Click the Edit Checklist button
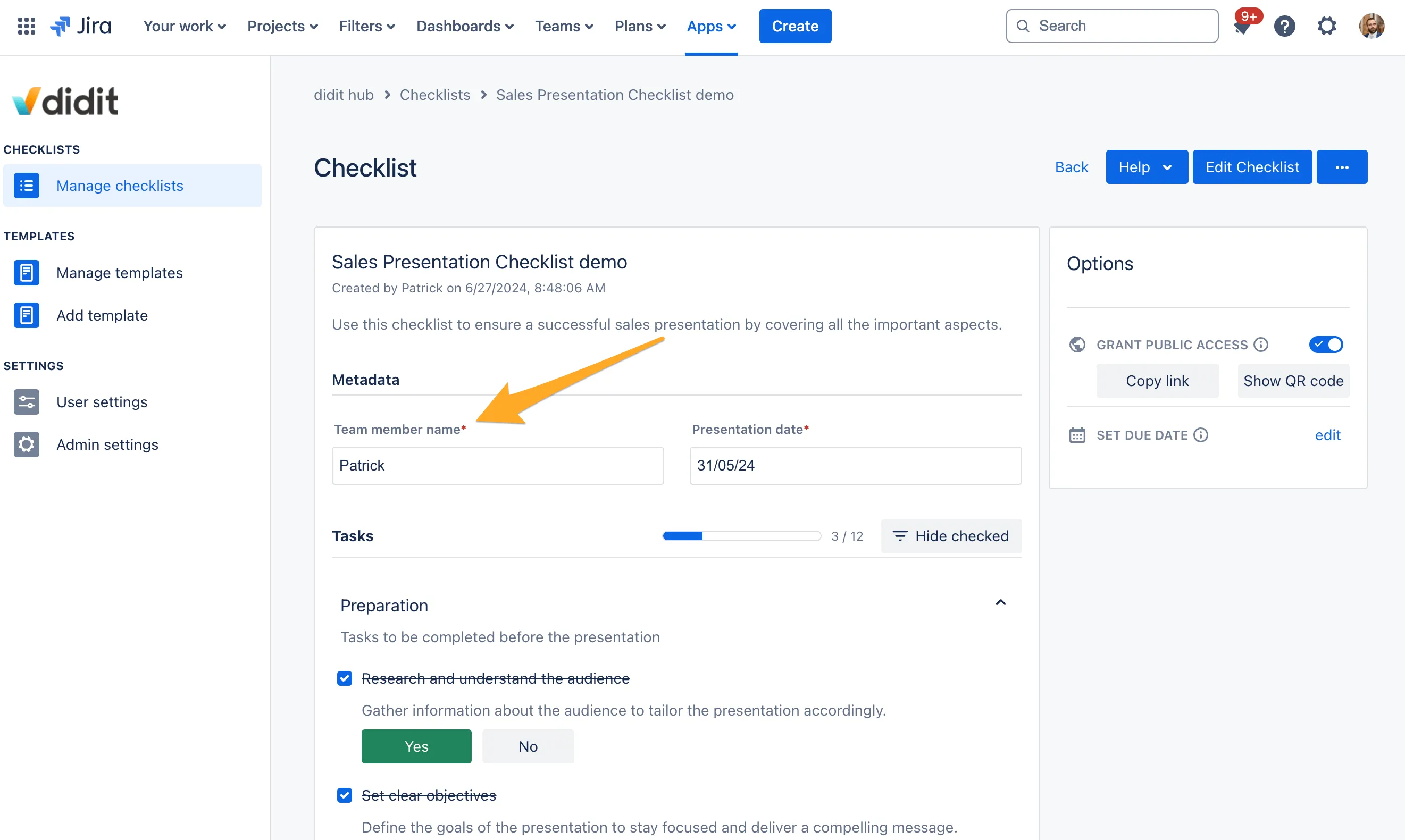 point(1252,167)
